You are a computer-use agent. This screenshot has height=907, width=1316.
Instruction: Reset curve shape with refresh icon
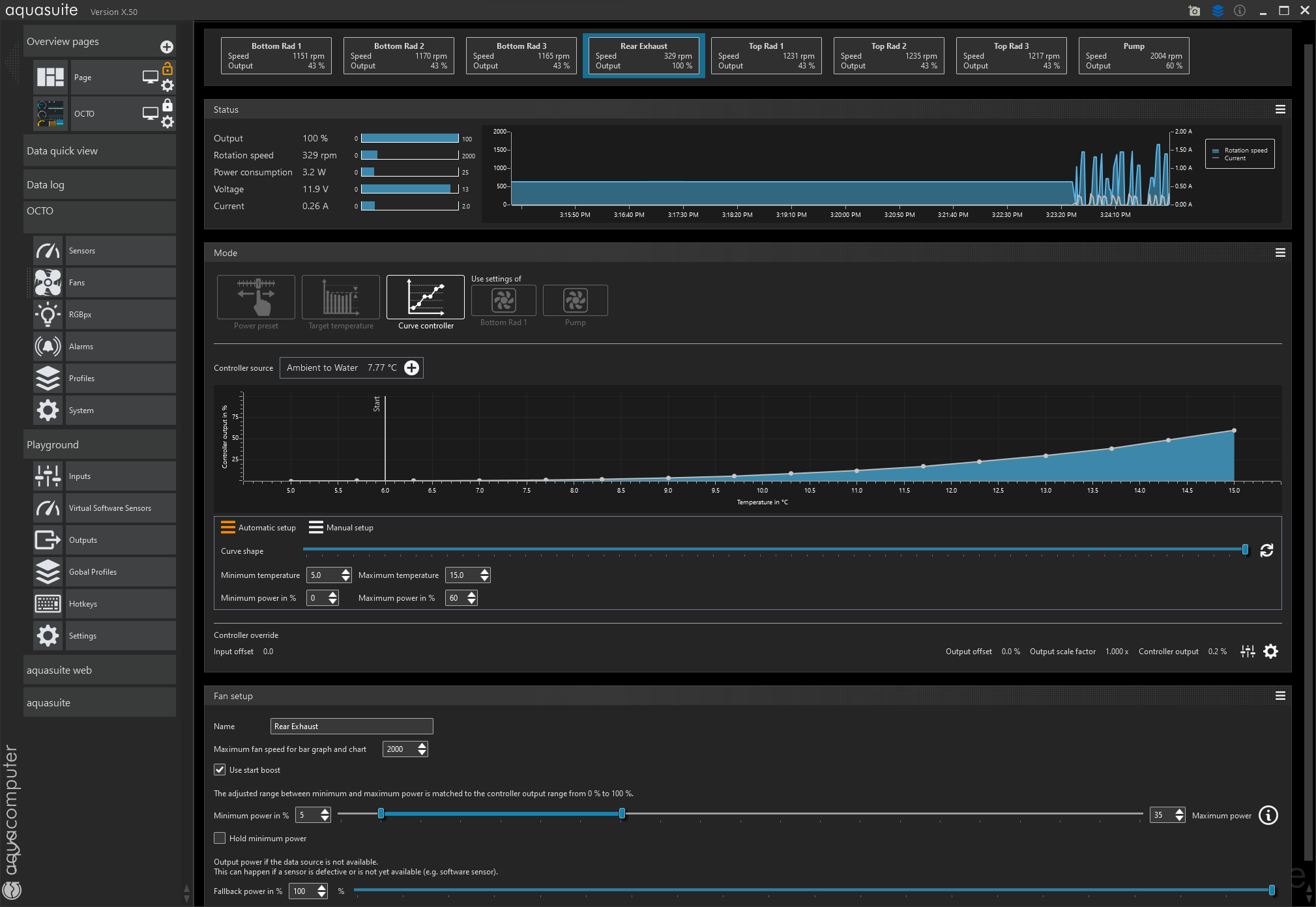pyautogui.click(x=1266, y=551)
